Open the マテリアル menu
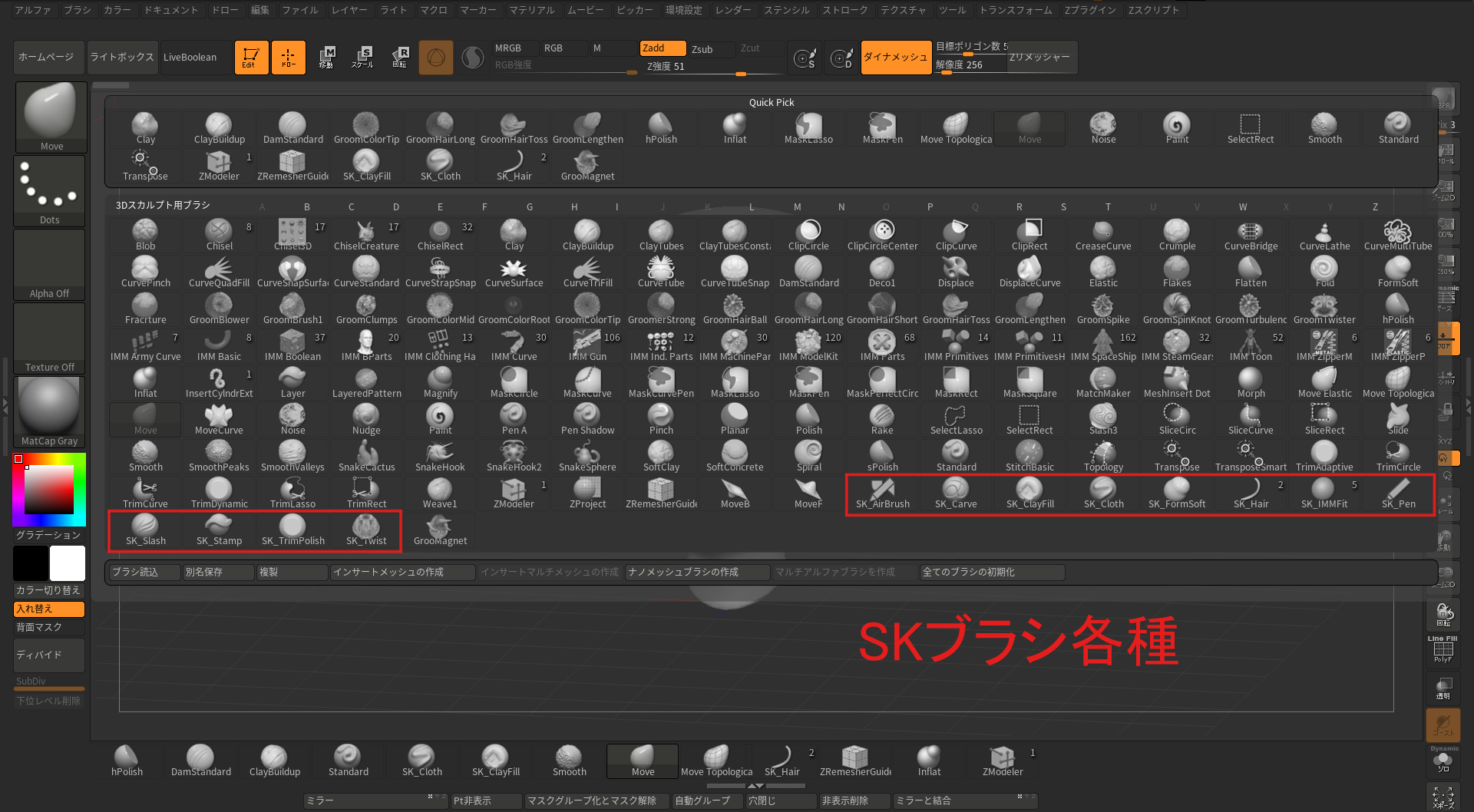1474x812 pixels. (531, 10)
